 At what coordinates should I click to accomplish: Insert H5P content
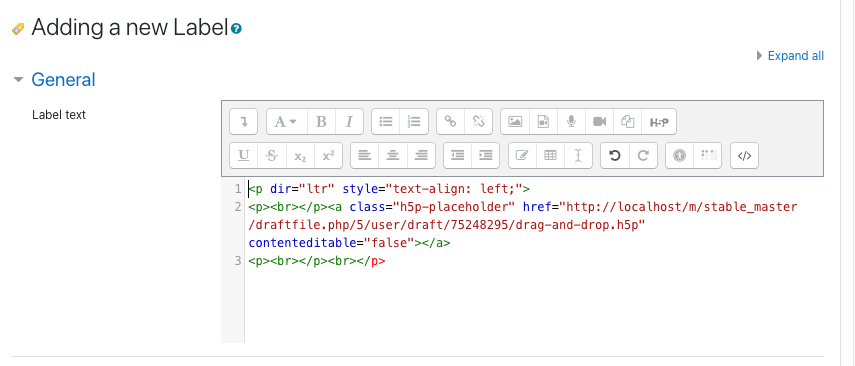[x=659, y=121]
